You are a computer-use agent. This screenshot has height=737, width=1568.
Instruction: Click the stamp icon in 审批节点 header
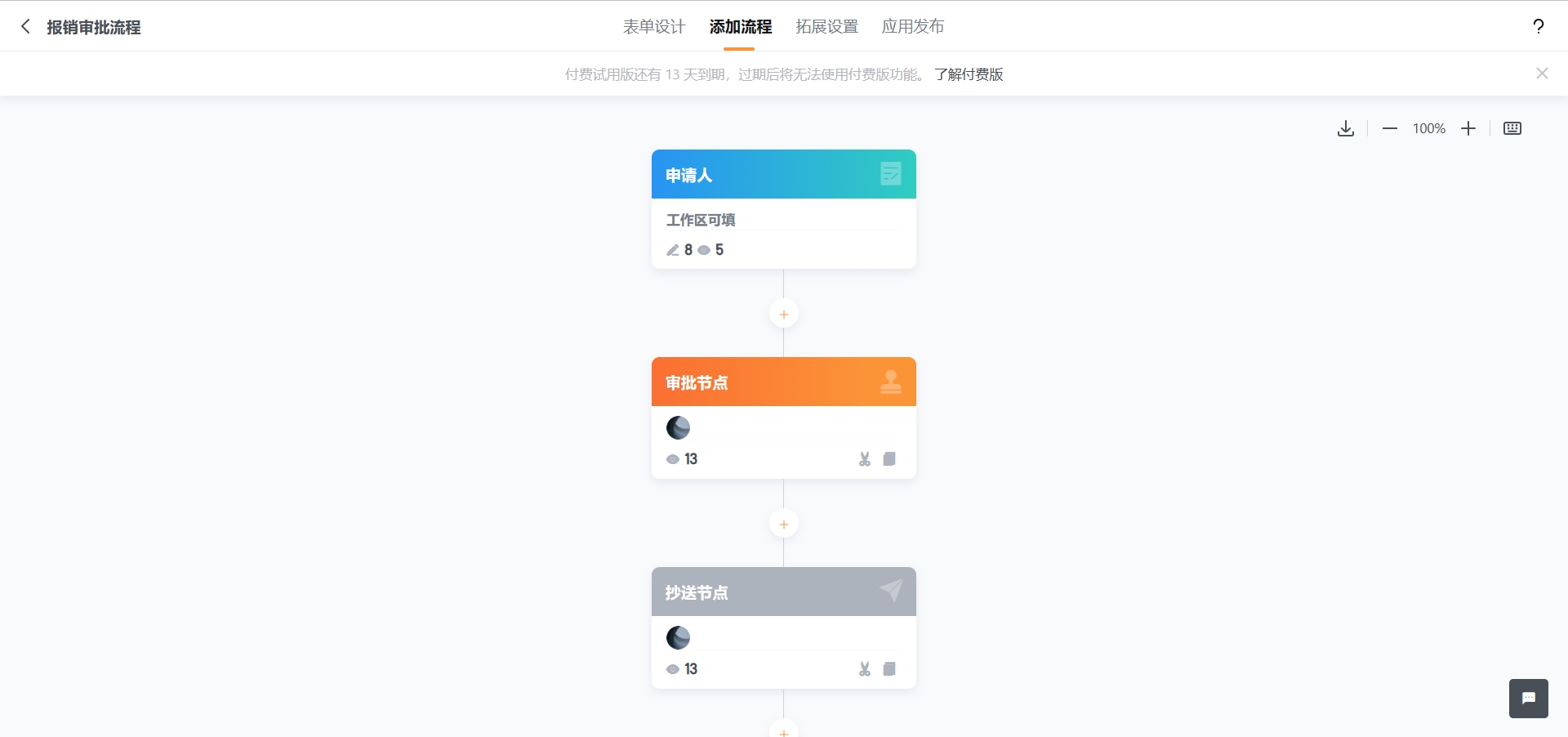[x=891, y=382]
